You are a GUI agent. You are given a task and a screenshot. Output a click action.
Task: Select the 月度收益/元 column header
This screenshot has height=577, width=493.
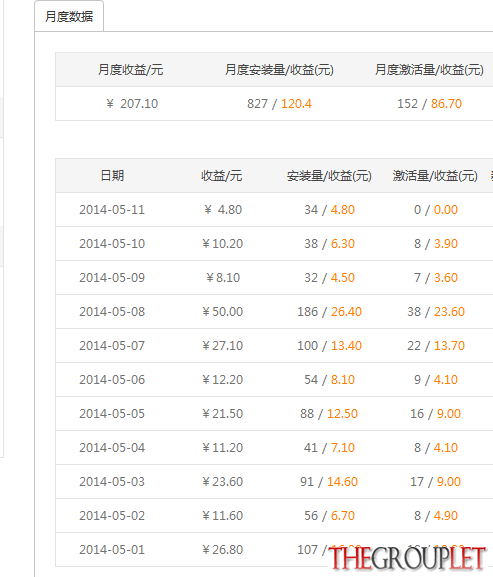[x=131, y=70]
